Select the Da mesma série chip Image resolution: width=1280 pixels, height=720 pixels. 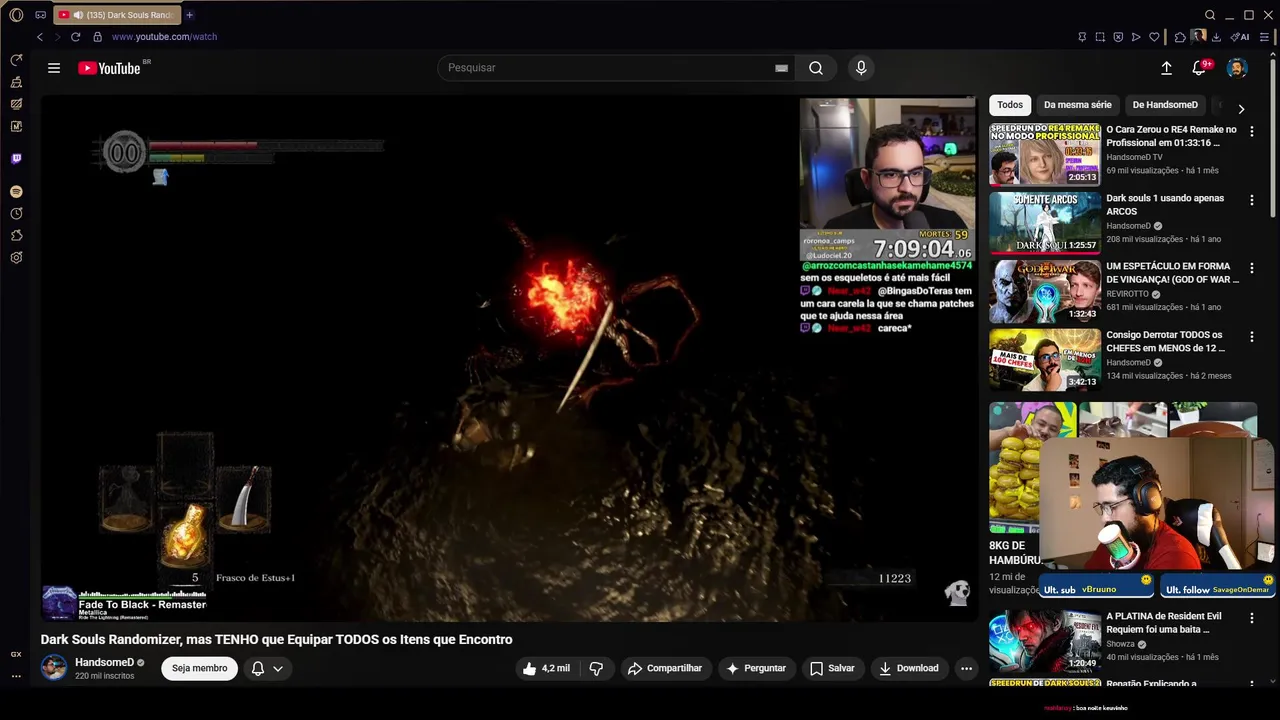coord(1077,105)
